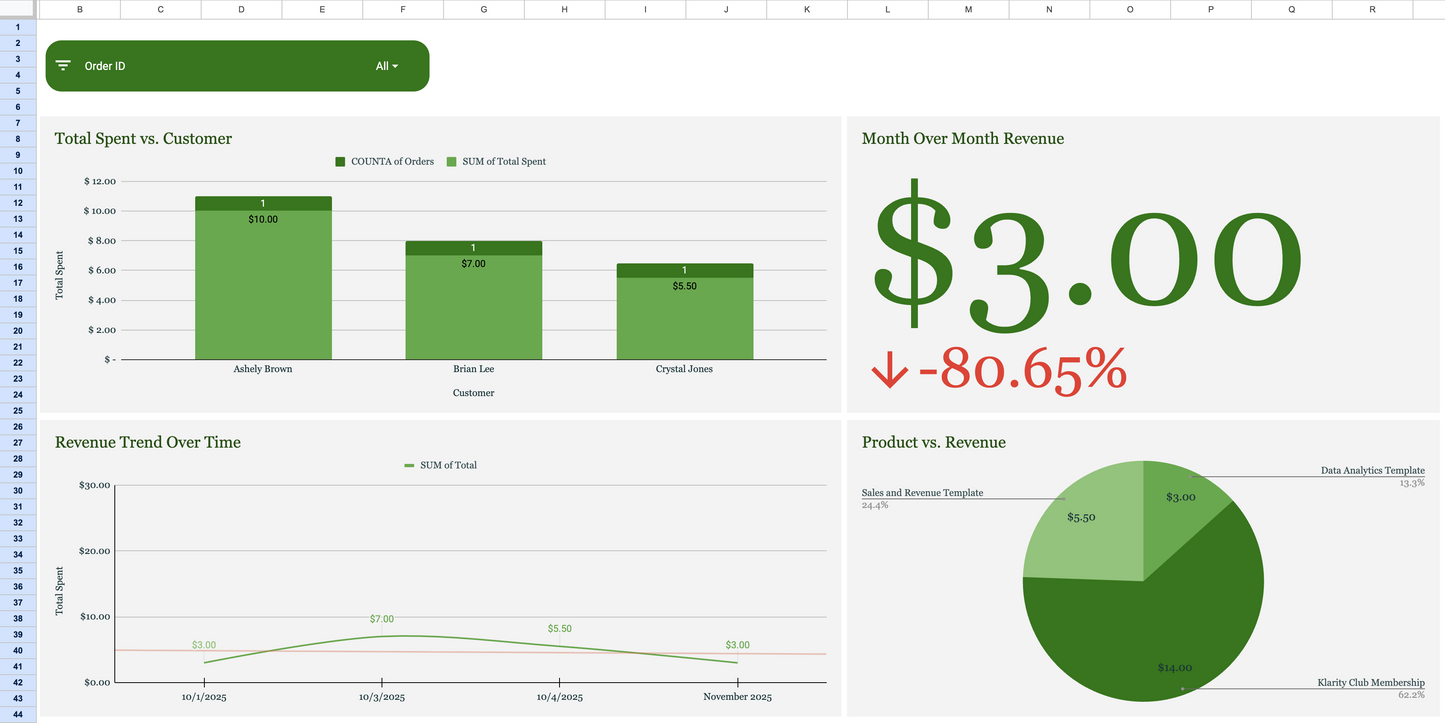The width and height of the screenshot is (1445, 723).
Task: Select the Data Analytics Template pie slice
Action: pos(1180,497)
